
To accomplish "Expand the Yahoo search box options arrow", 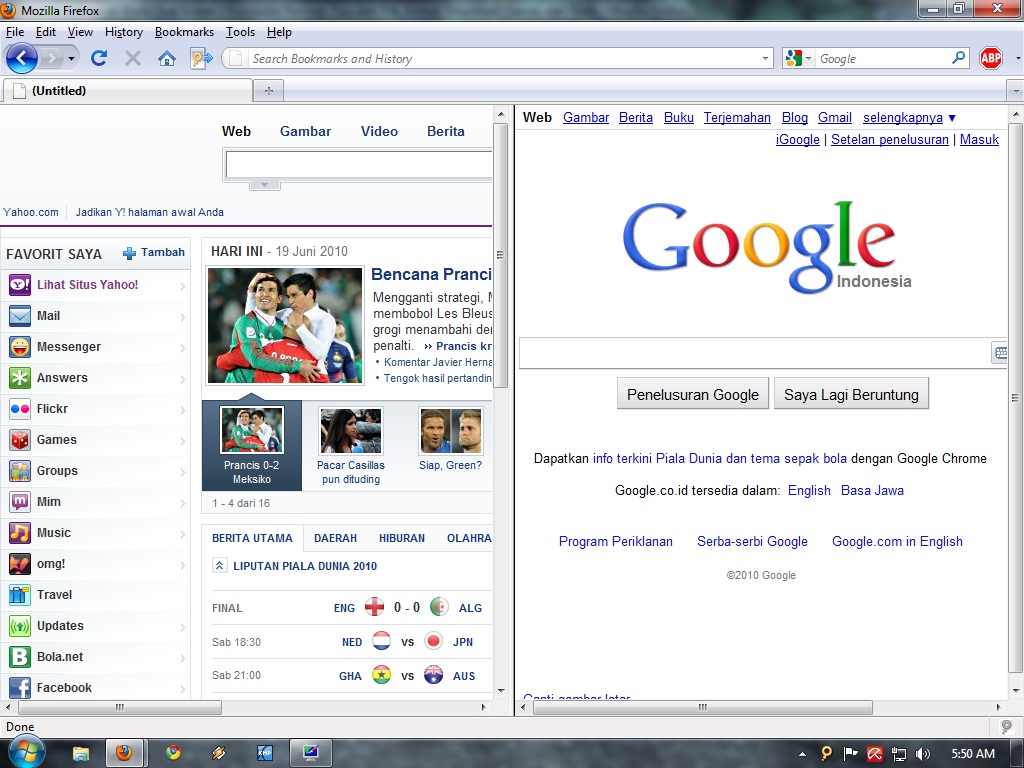I will click(x=264, y=185).
